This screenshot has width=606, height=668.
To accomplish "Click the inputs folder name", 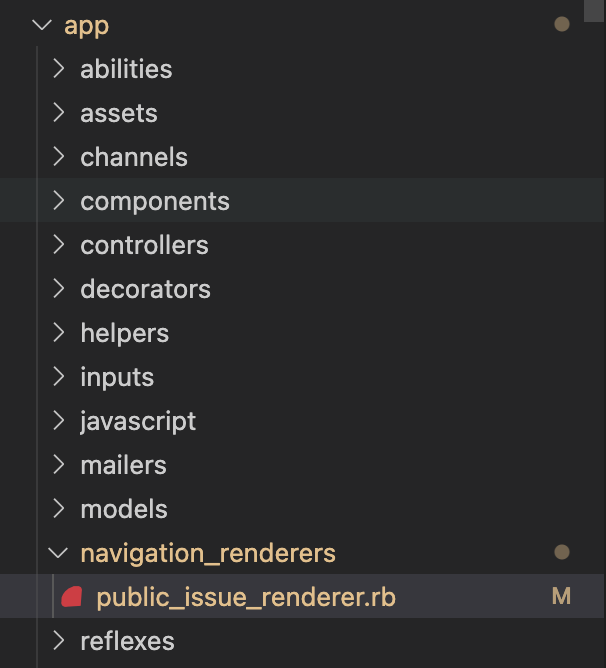I will [x=117, y=377].
